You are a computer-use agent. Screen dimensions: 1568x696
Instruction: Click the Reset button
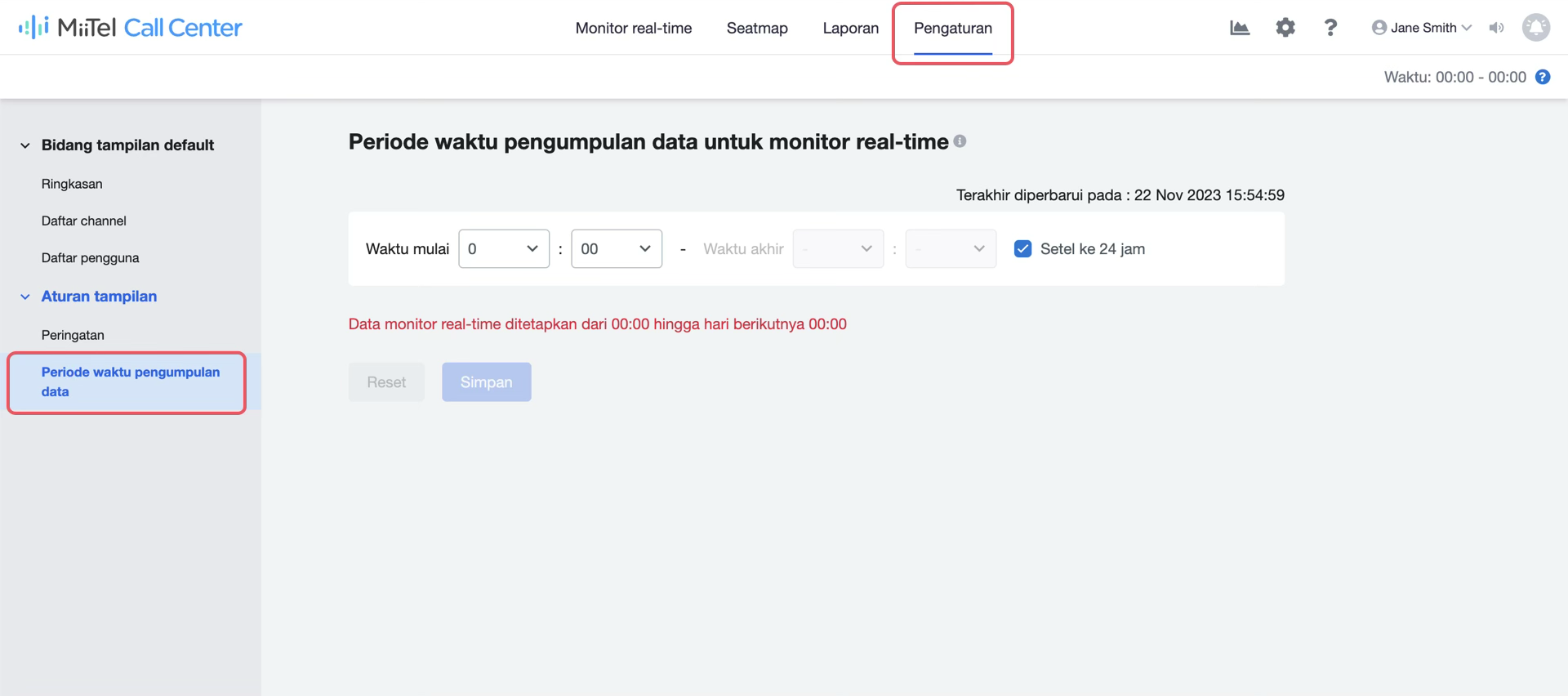point(386,382)
